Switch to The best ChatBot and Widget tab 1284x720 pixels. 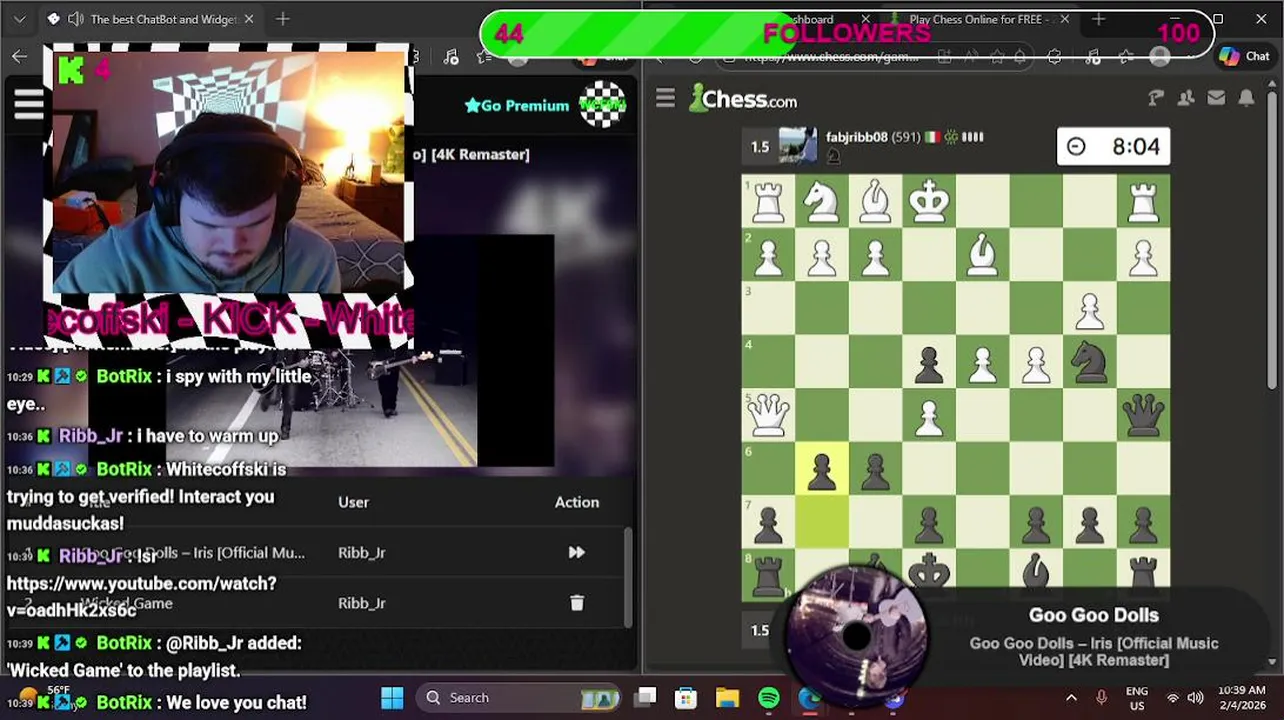(150, 19)
